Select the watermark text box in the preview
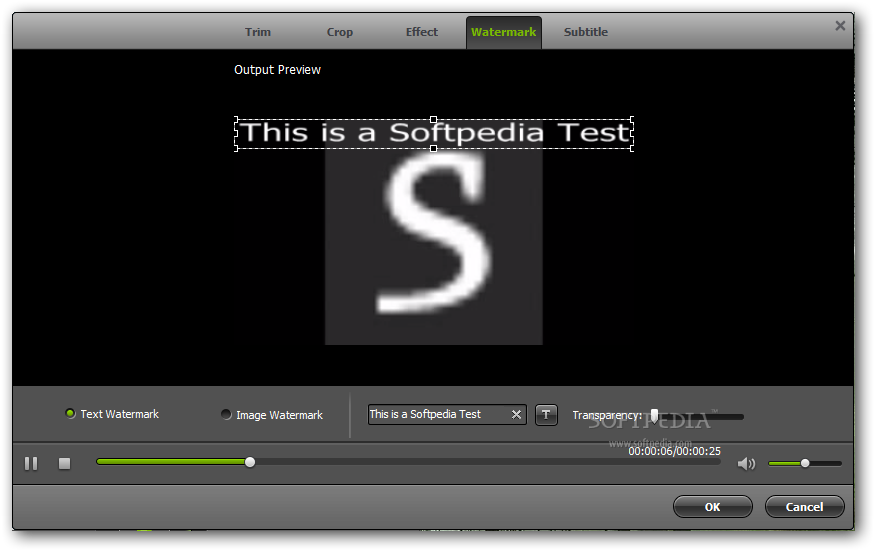The width and height of the screenshot is (875, 551). point(434,134)
